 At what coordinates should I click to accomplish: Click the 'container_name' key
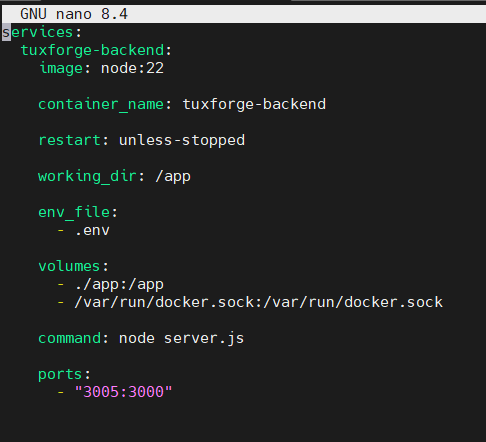[x=101, y=104]
